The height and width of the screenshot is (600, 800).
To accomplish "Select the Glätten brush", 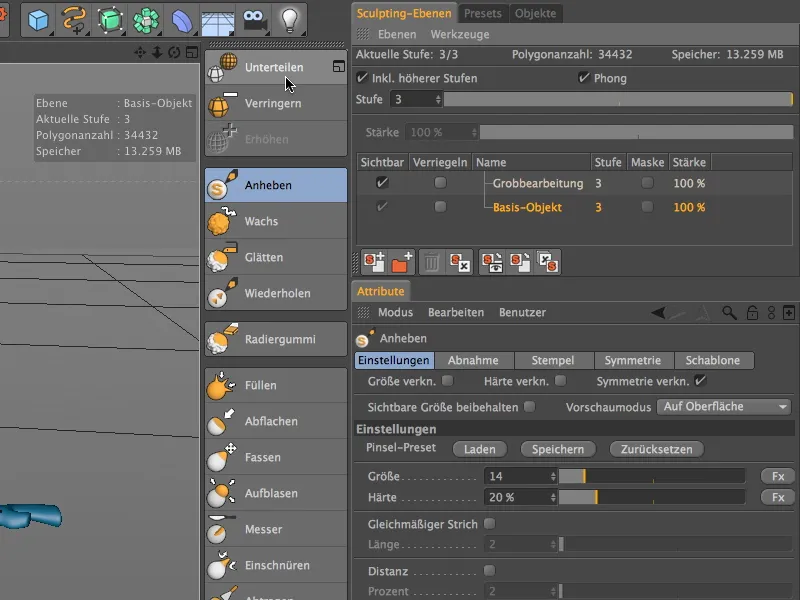I will pyautogui.click(x=276, y=258).
